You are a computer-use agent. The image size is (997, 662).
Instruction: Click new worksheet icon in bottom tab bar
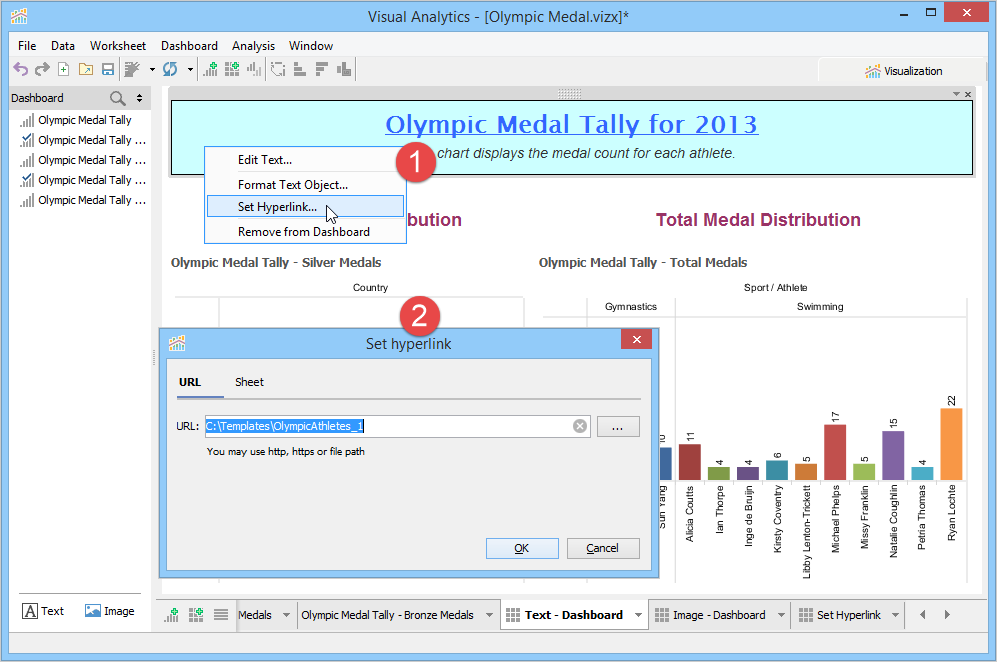tap(172, 615)
